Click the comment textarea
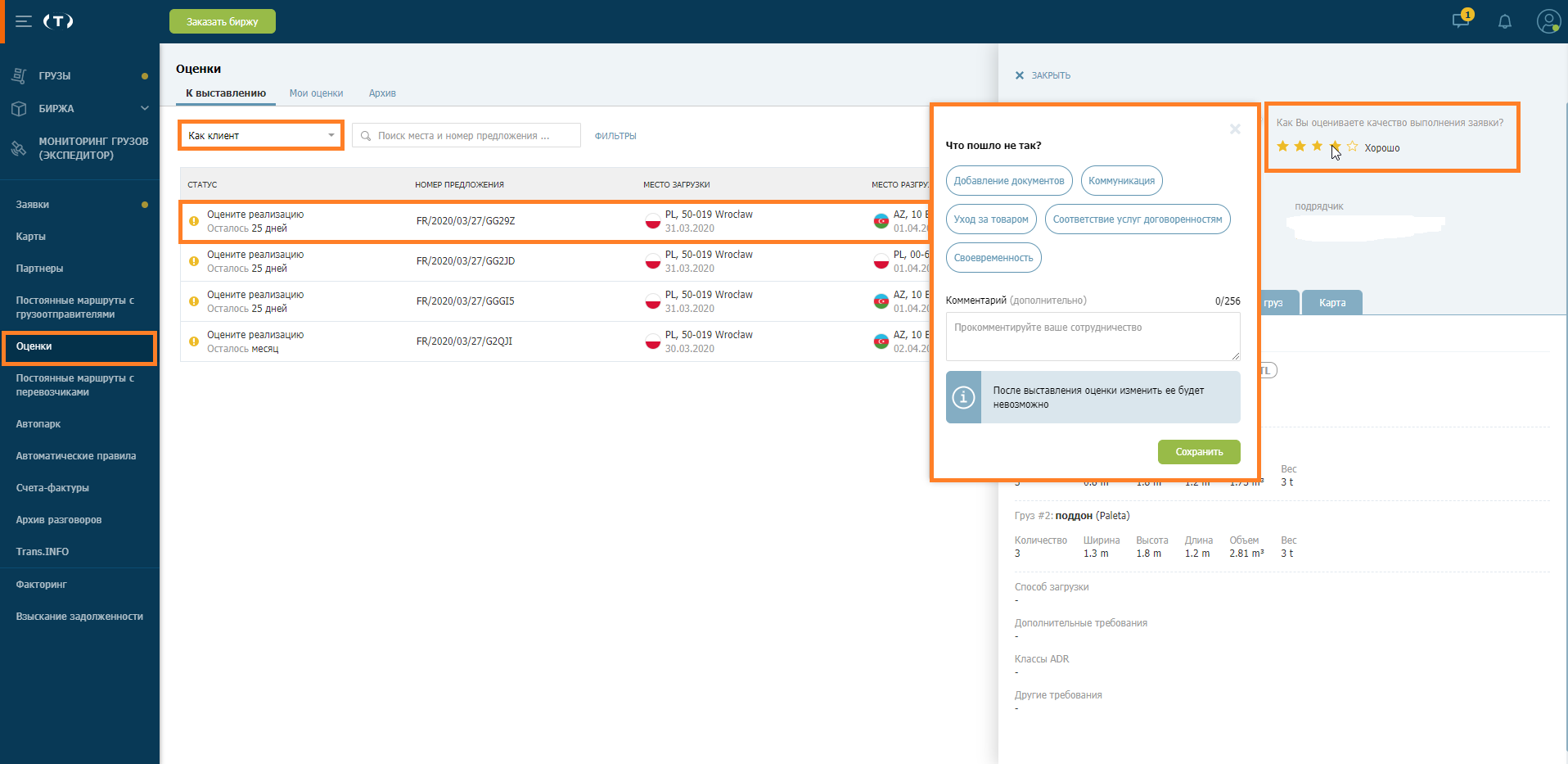The height and width of the screenshot is (764, 1568). pyautogui.click(x=1093, y=337)
